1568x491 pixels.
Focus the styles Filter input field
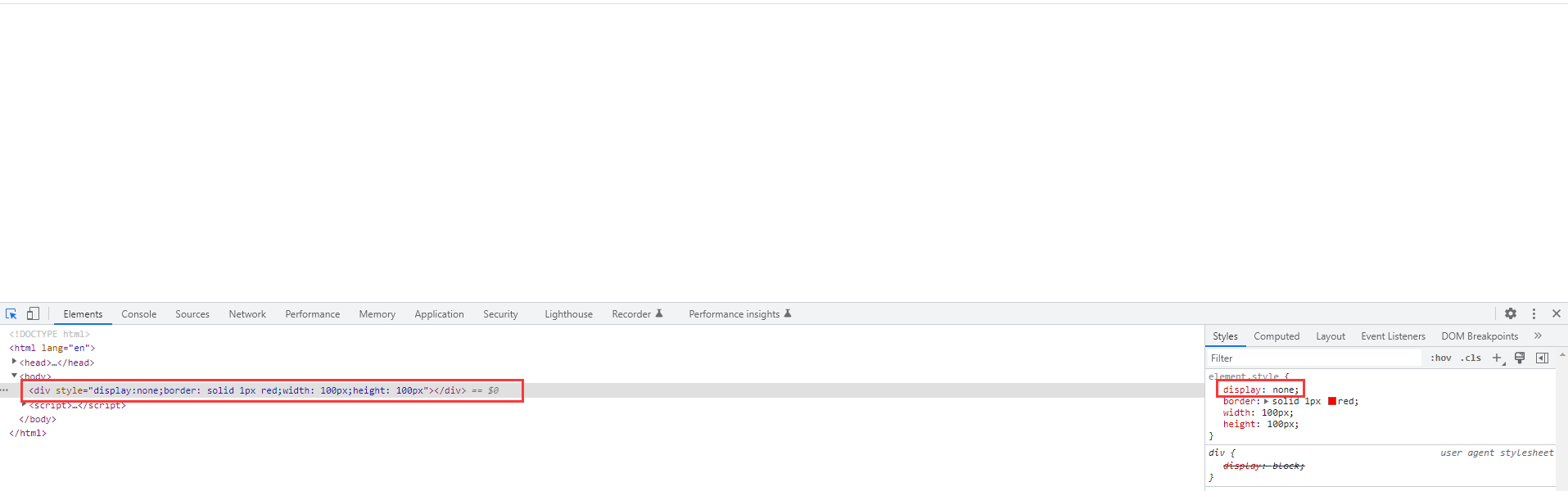click(x=1315, y=358)
